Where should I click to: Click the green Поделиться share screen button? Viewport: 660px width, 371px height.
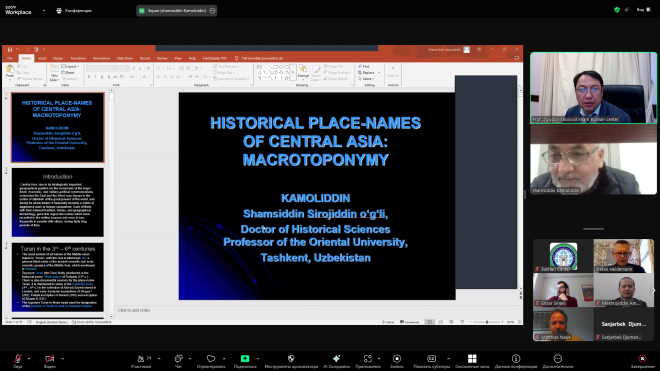[245, 359]
